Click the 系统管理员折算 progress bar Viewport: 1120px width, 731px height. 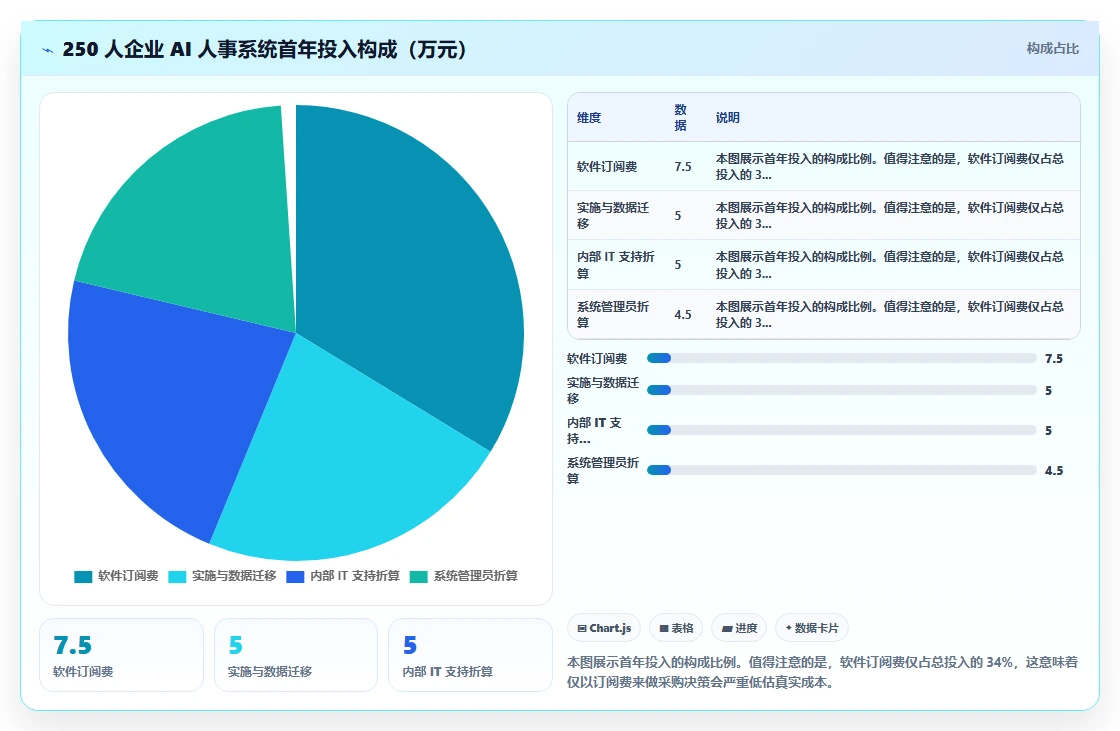pyautogui.click(x=841, y=470)
